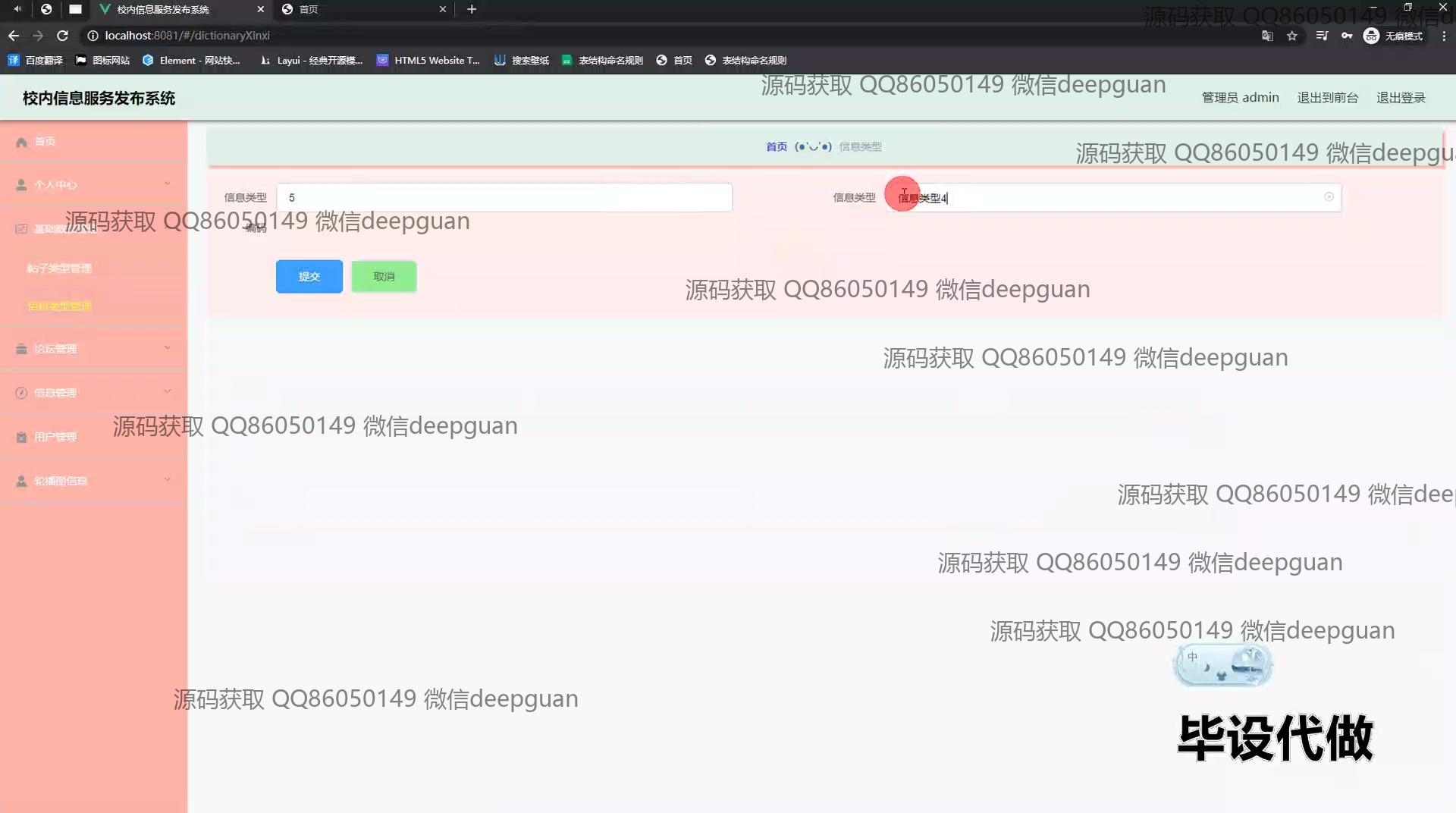Select 用户管理 in the sidebar
This screenshot has width=1456, height=813.
pos(55,437)
